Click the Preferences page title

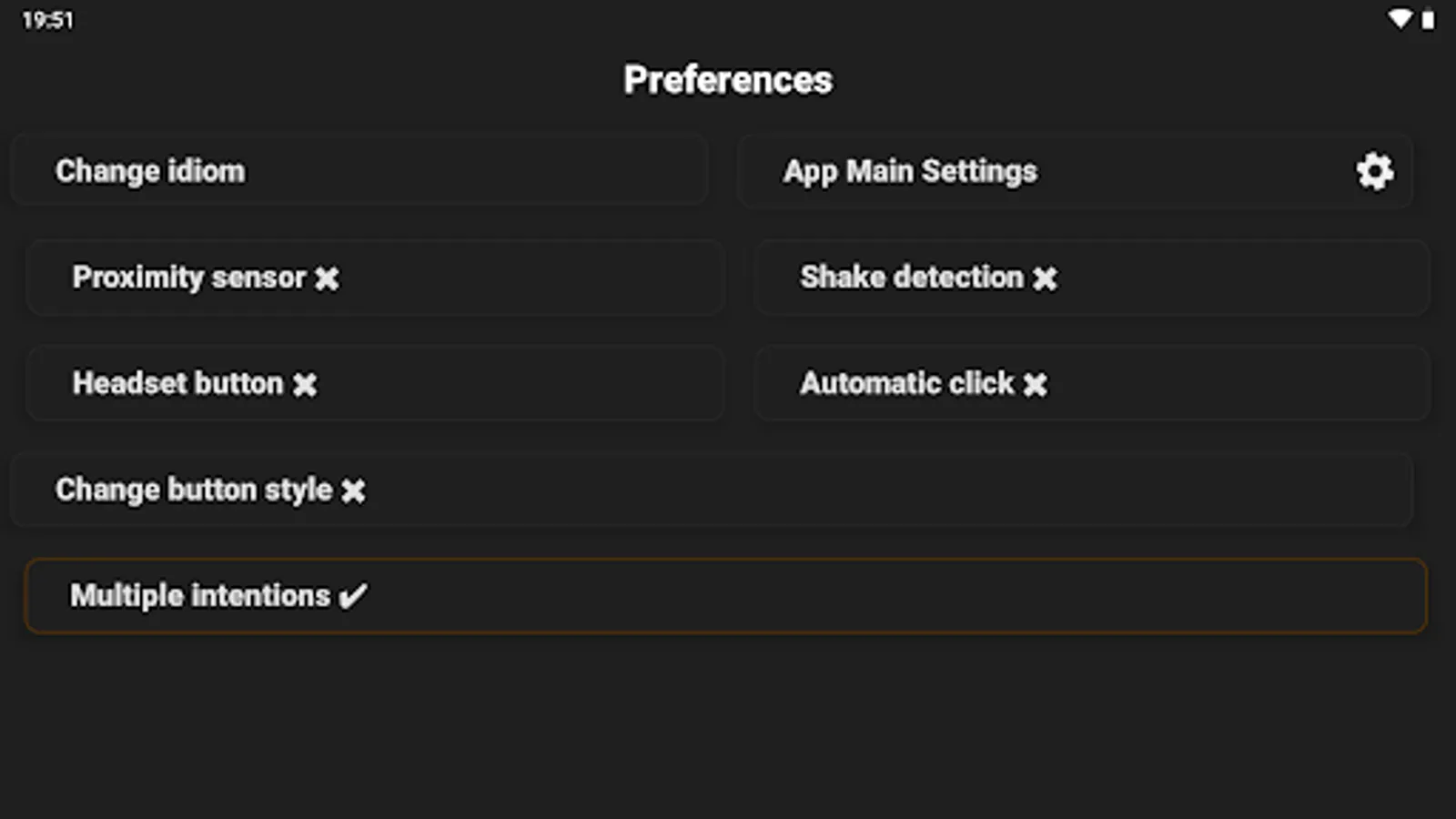pyautogui.click(x=728, y=80)
